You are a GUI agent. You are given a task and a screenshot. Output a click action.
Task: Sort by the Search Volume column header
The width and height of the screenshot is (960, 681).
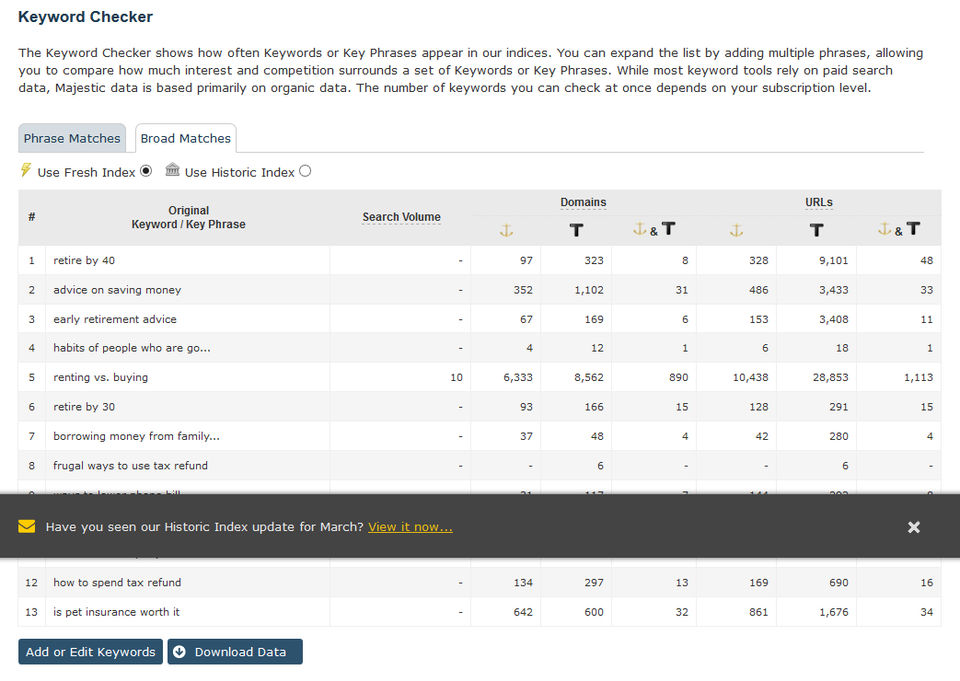click(x=401, y=217)
